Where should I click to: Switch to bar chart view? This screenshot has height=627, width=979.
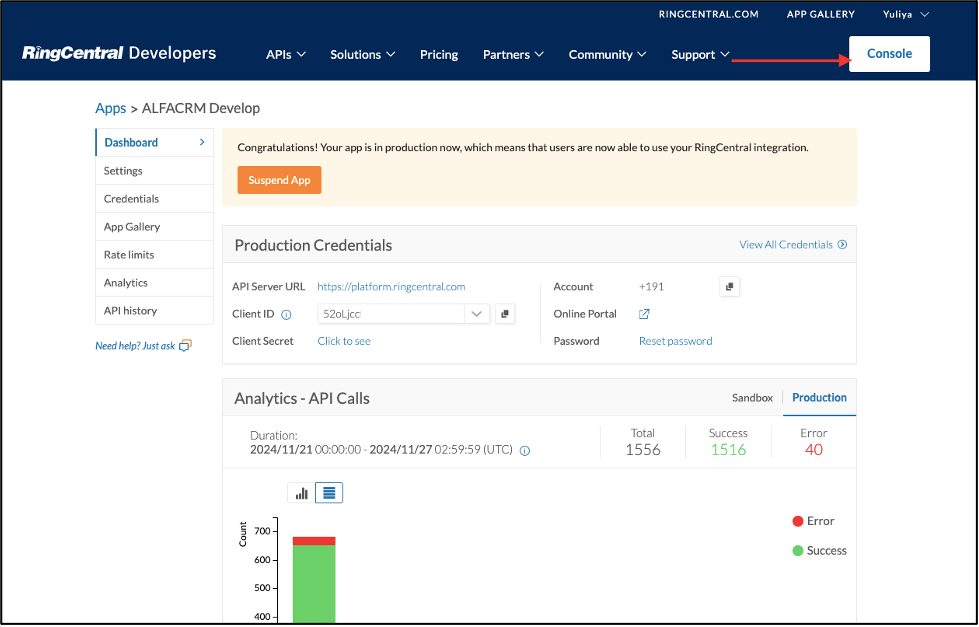click(x=302, y=493)
